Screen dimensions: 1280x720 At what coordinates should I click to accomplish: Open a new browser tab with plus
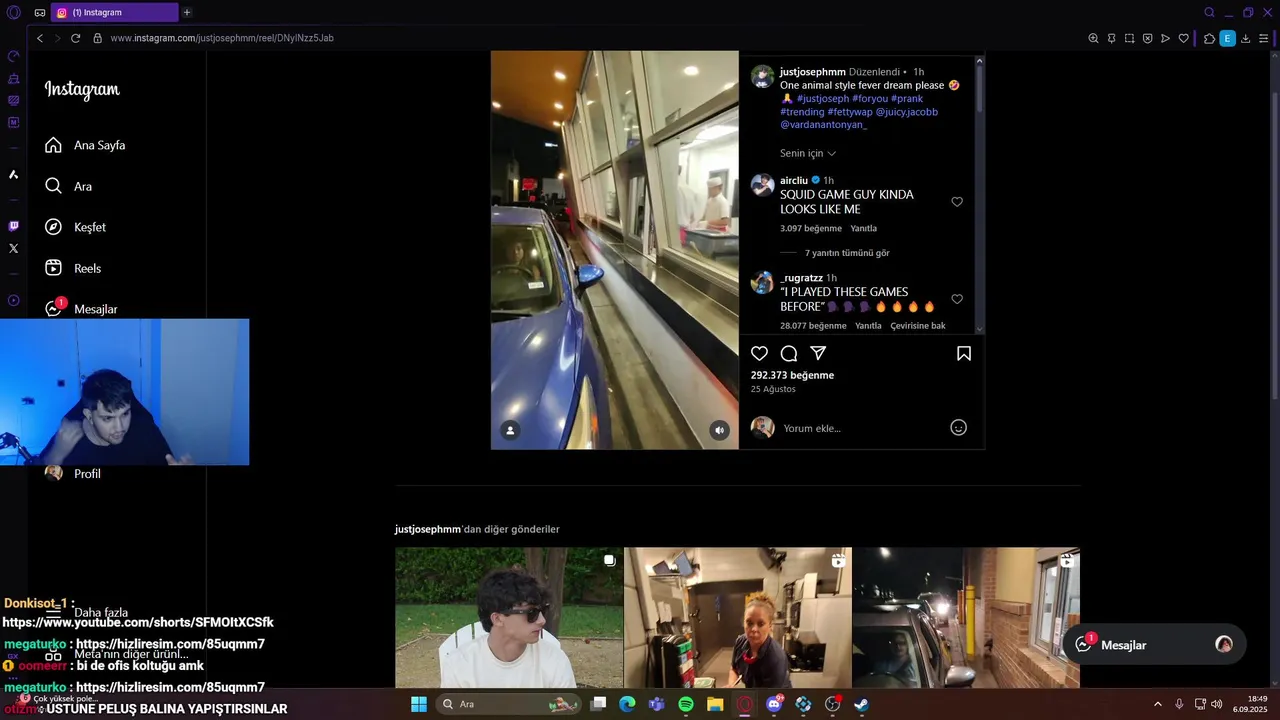(186, 12)
